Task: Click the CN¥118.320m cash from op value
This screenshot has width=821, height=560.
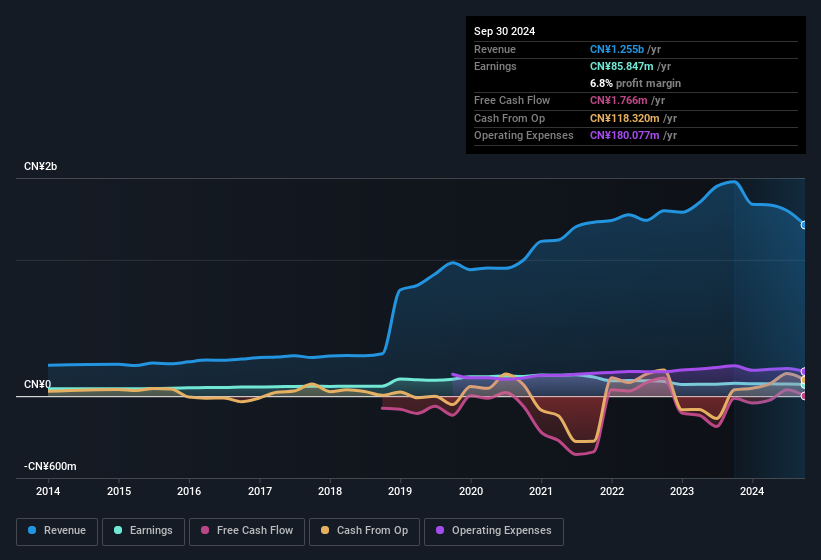Action: pyautogui.click(x=625, y=118)
